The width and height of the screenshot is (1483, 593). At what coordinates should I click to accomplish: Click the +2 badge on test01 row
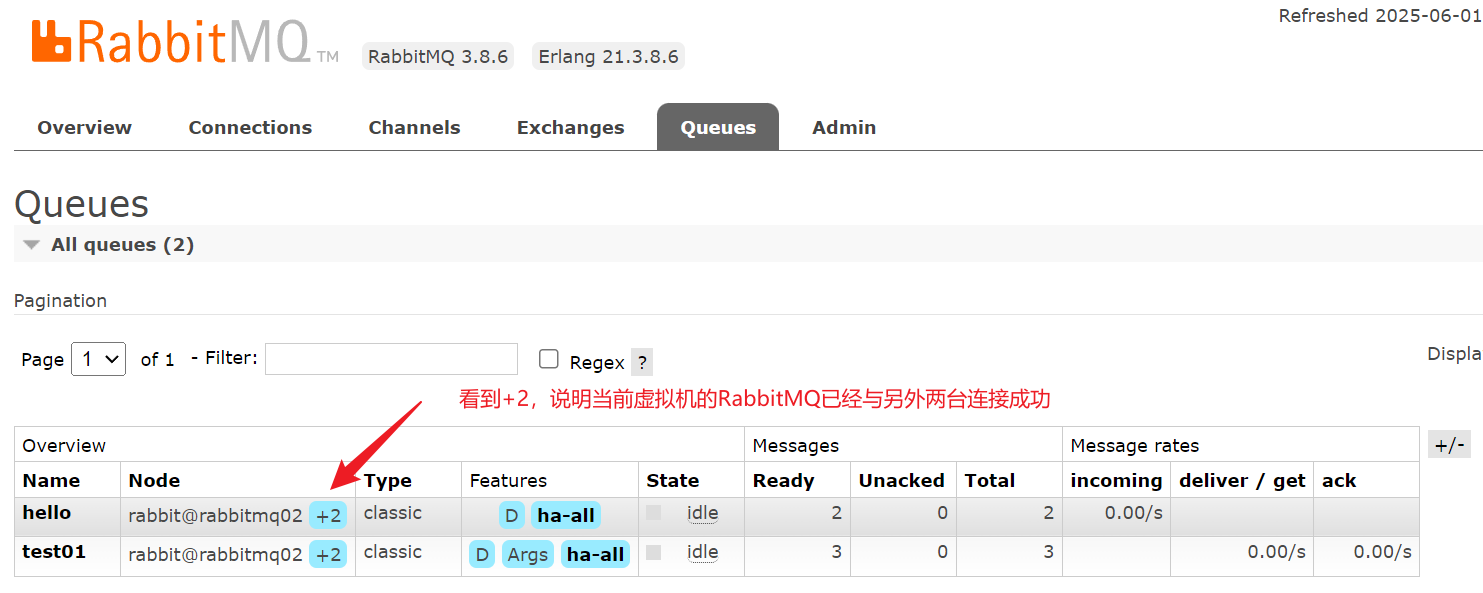[329, 555]
